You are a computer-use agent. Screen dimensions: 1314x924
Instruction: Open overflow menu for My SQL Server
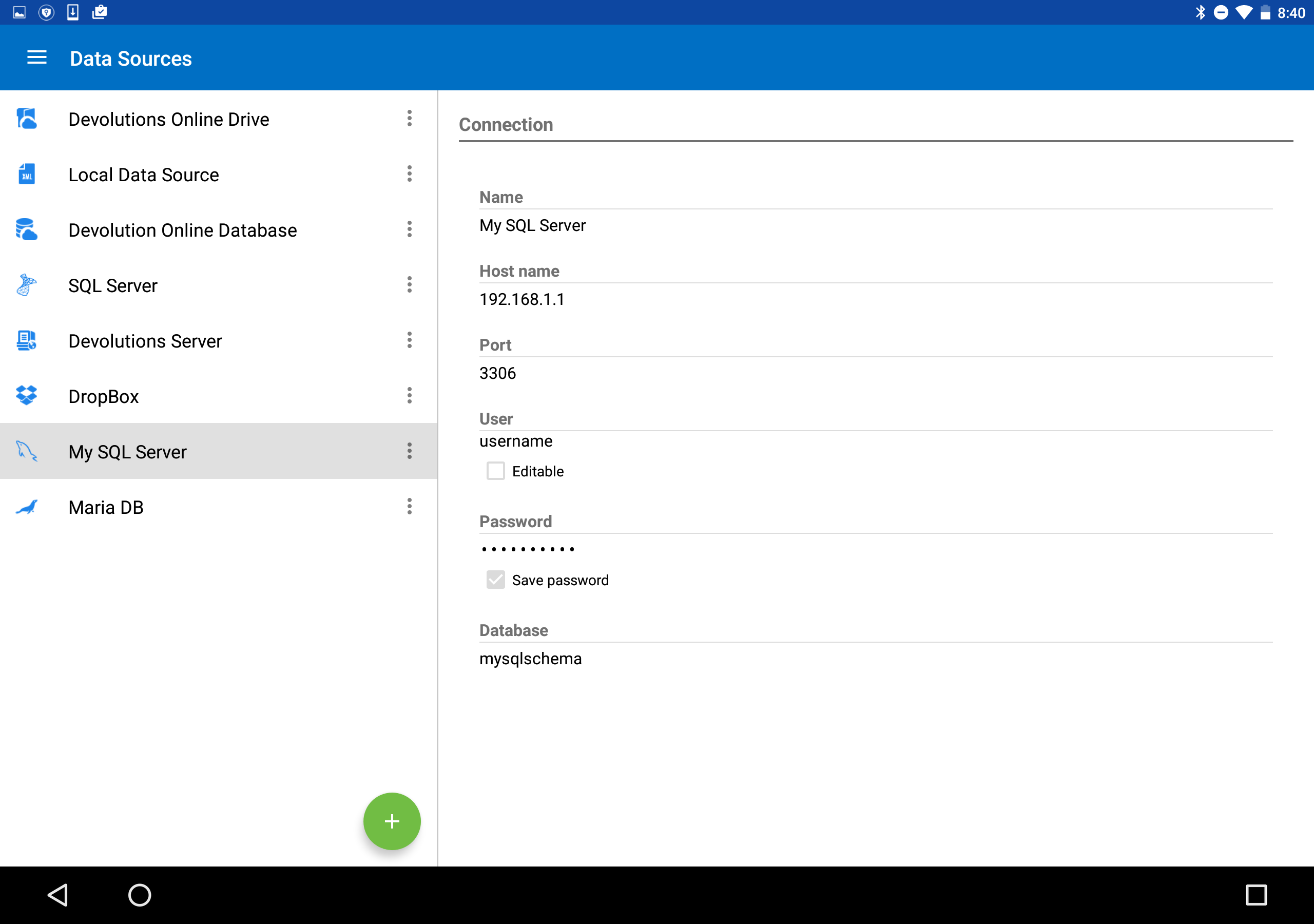click(409, 451)
